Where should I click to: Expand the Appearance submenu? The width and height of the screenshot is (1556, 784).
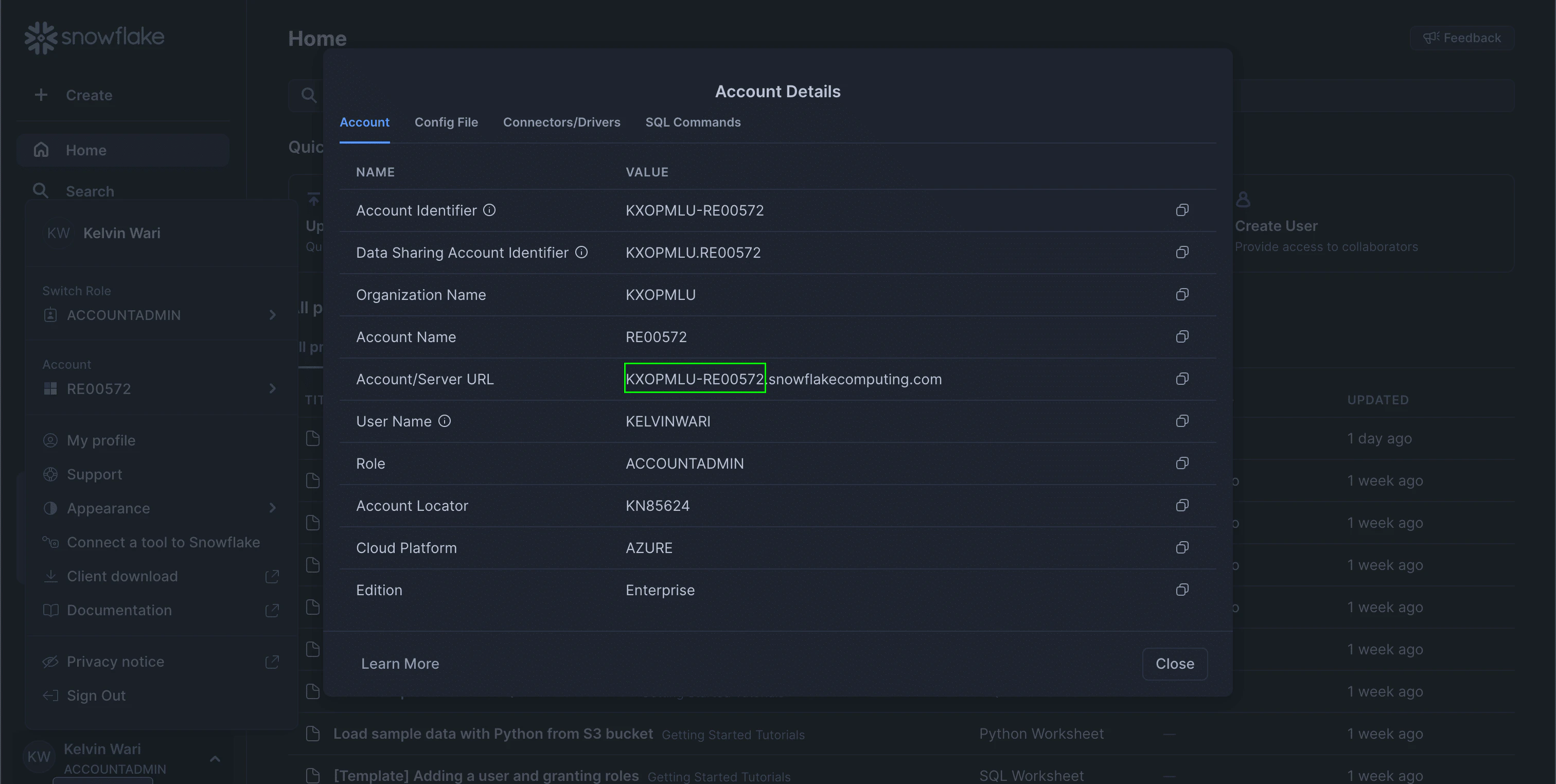[x=160, y=509]
